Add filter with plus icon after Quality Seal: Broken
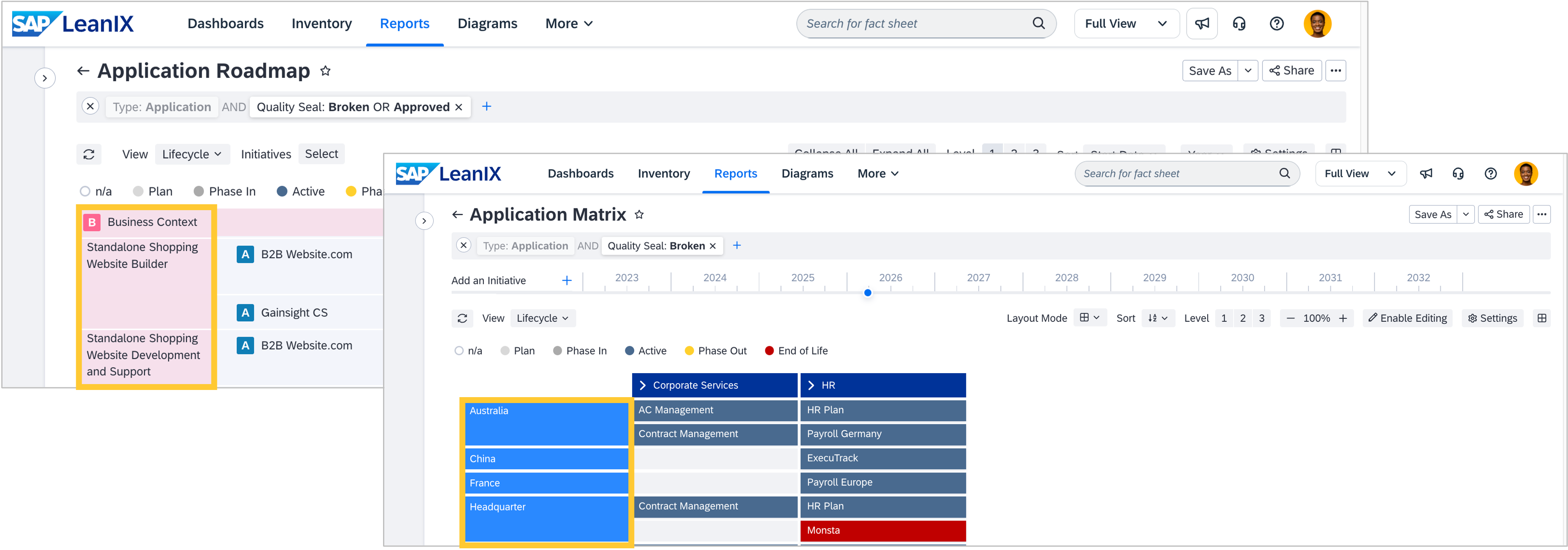1568x550 pixels. (737, 245)
